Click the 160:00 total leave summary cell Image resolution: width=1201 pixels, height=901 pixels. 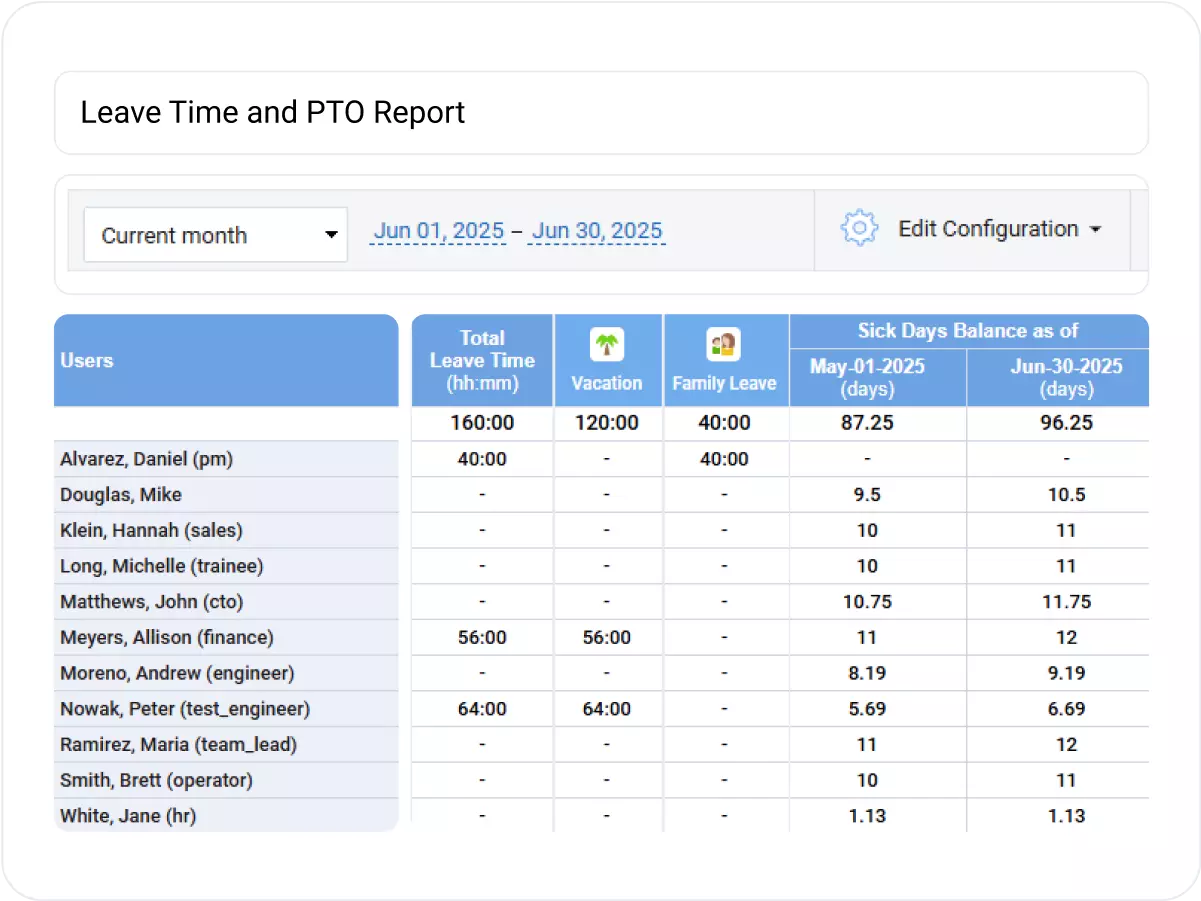[481, 422]
